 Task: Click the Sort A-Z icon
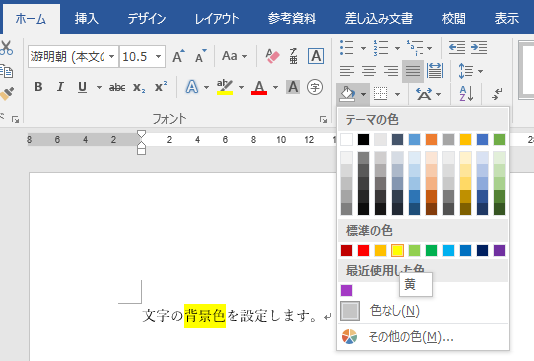[466, 94]
